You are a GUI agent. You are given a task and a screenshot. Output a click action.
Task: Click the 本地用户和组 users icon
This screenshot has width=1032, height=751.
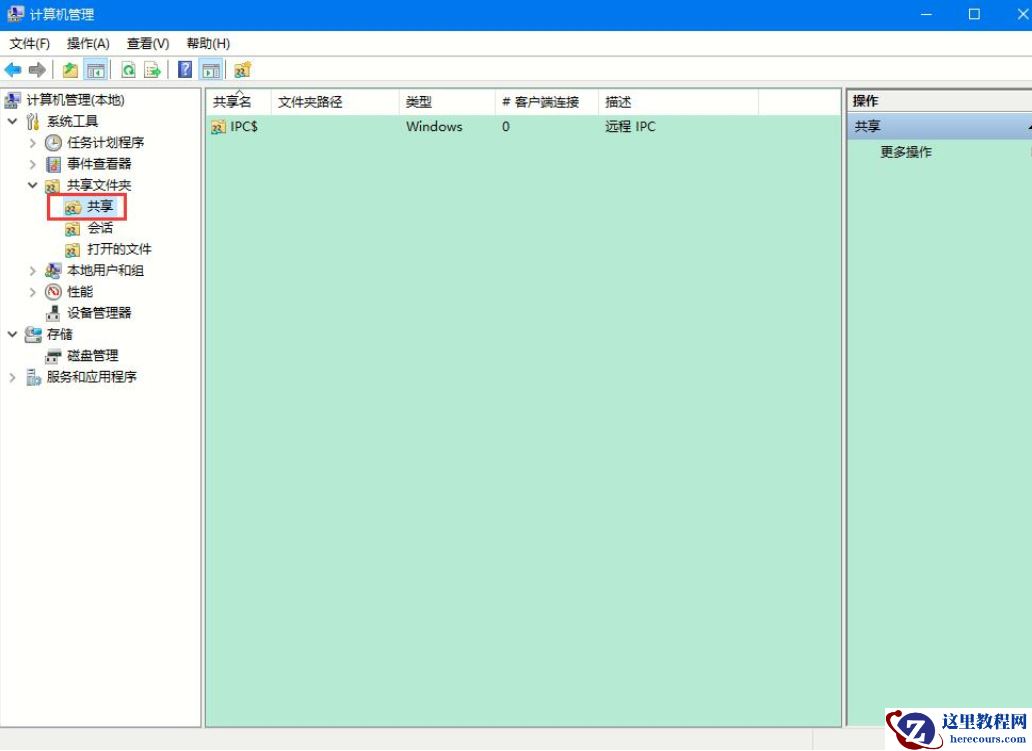[53, 271]
